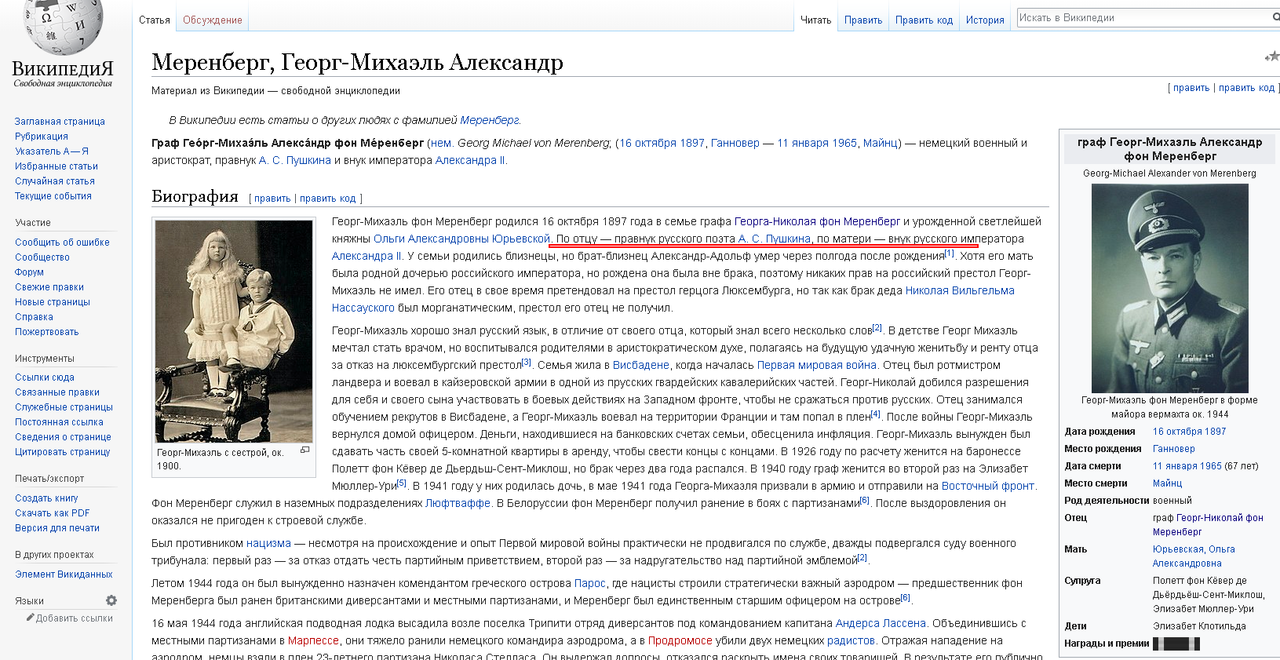Screen dimensions: 1280x660
Task: Open Ольги Александровны Юрьевской link
Action: [462, 239]
